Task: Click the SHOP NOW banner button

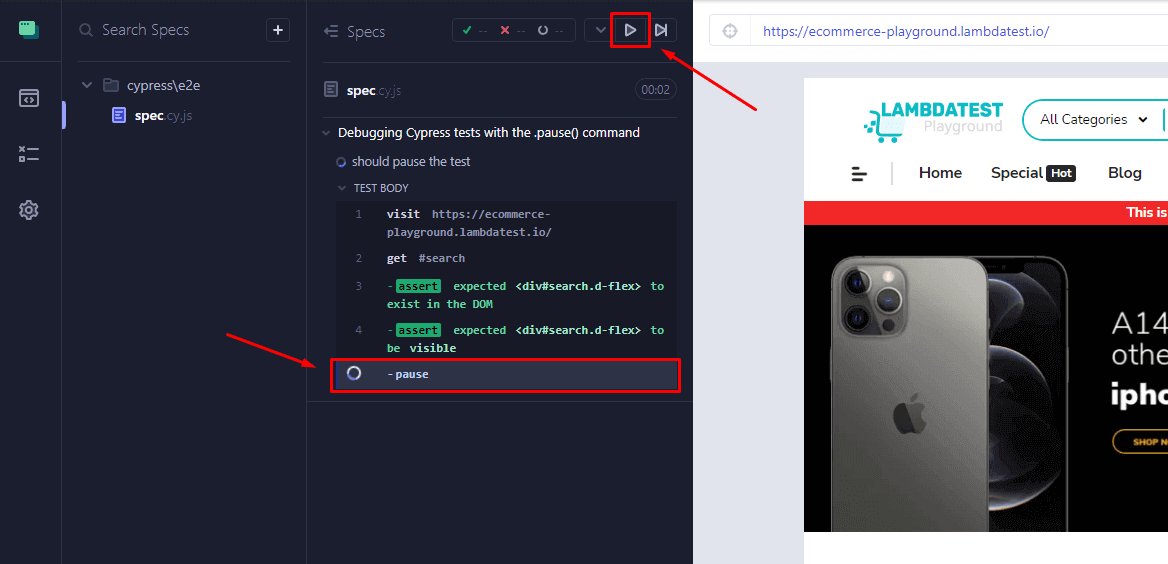Action: pyautogui.click(x=1140, y=441)
